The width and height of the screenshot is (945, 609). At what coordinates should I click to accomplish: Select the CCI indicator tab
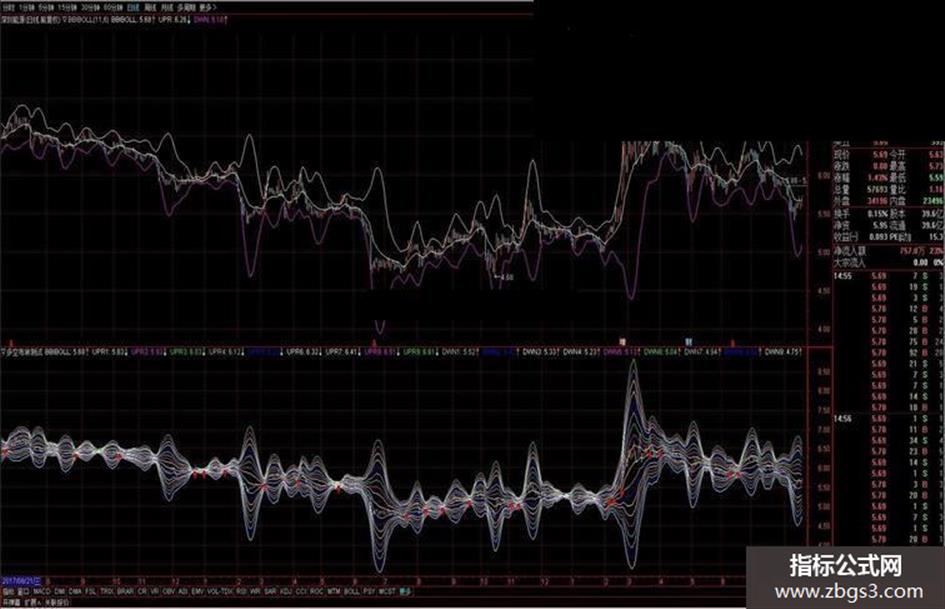(x=301, y=592)
